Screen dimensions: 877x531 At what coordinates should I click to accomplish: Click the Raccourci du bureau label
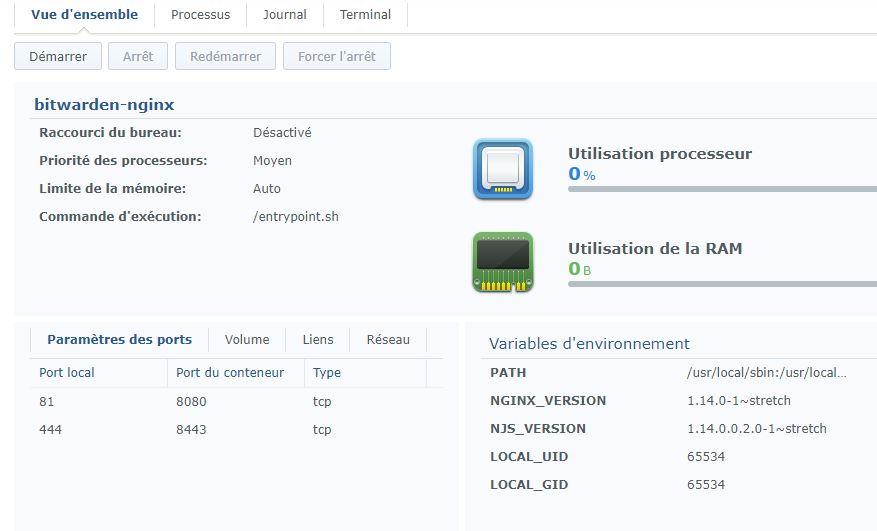(110, 133)
